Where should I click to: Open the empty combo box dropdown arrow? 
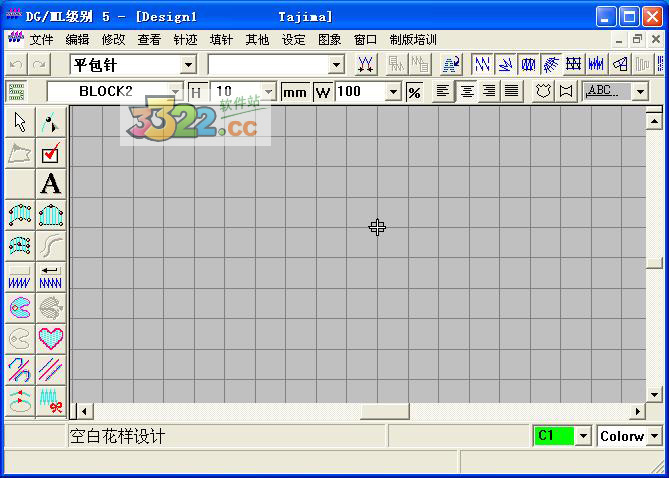click(x=336, y=65)
